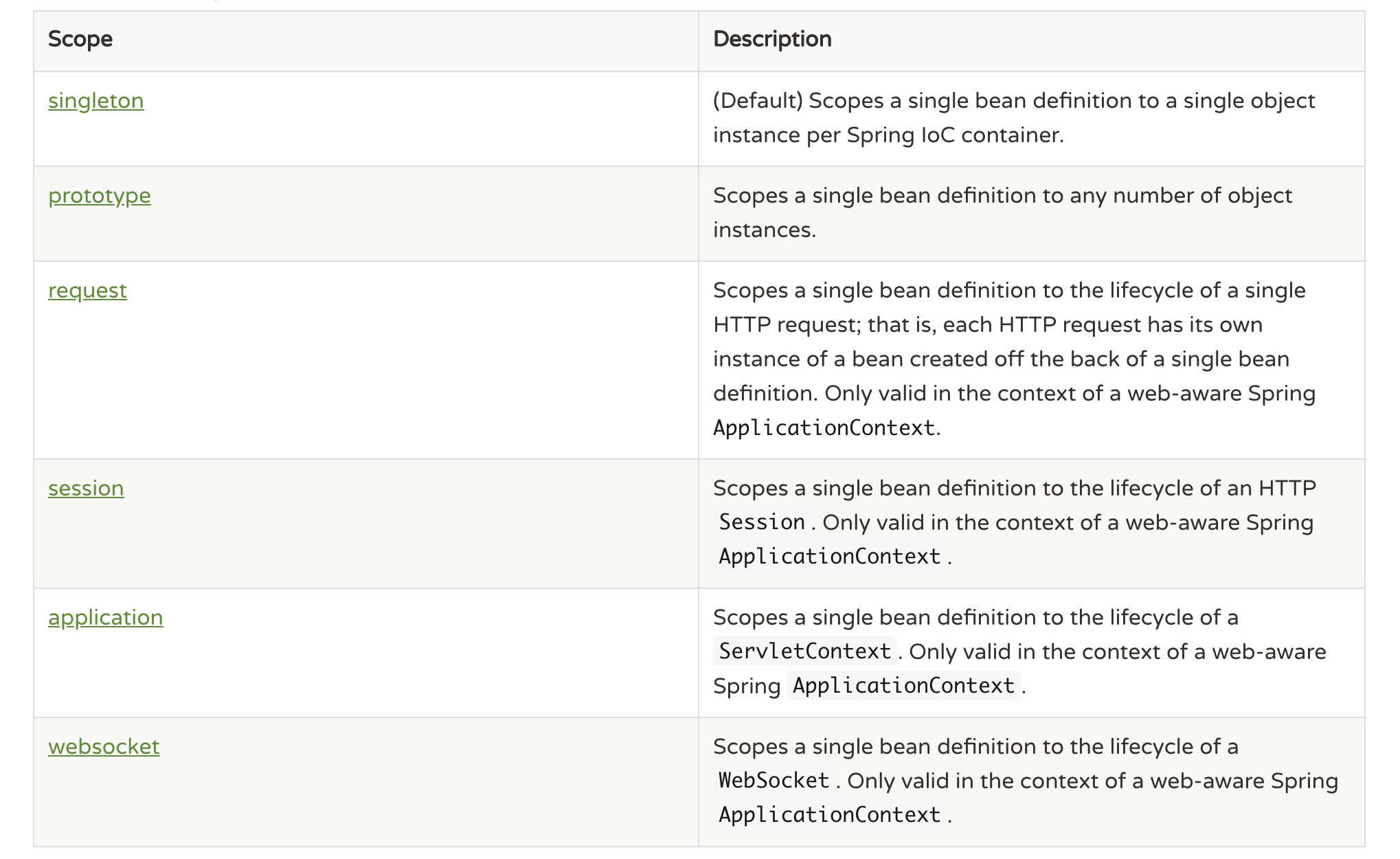This screenshot has width=1400, height=859.
Task: Click the ApplicationContext code in request row
Action: tap(824, 428)
